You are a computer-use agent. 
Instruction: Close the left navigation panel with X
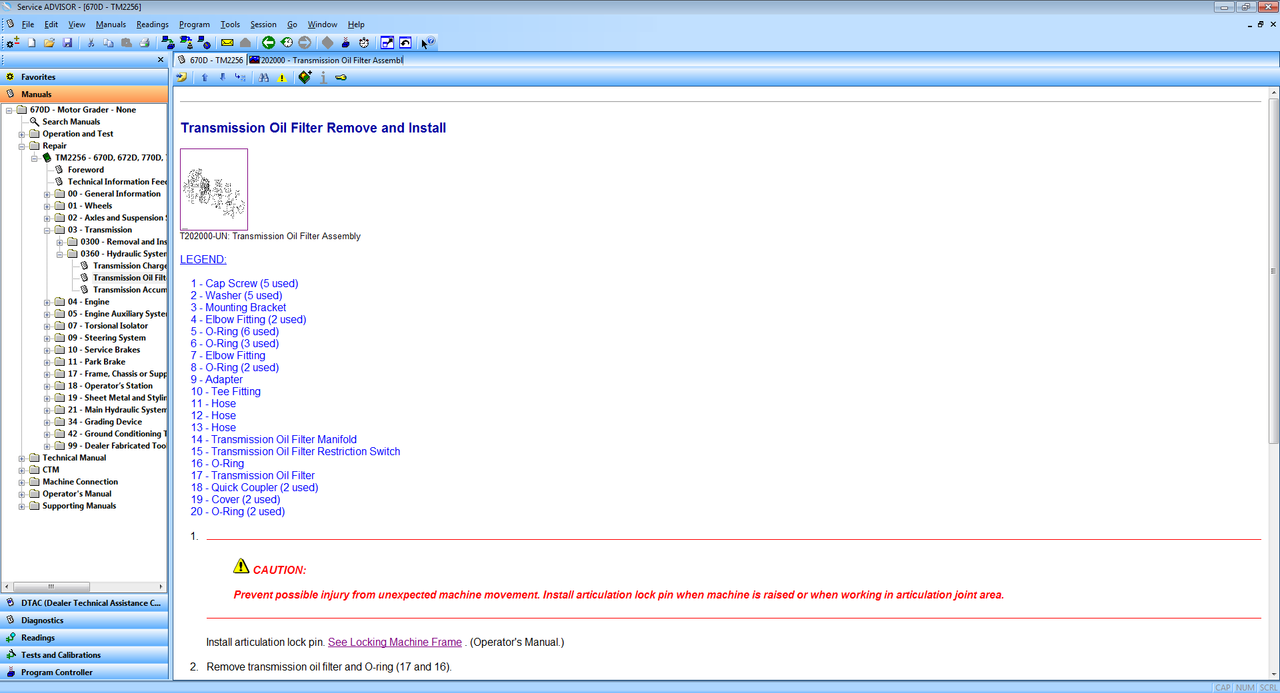[x=160, y=60]
